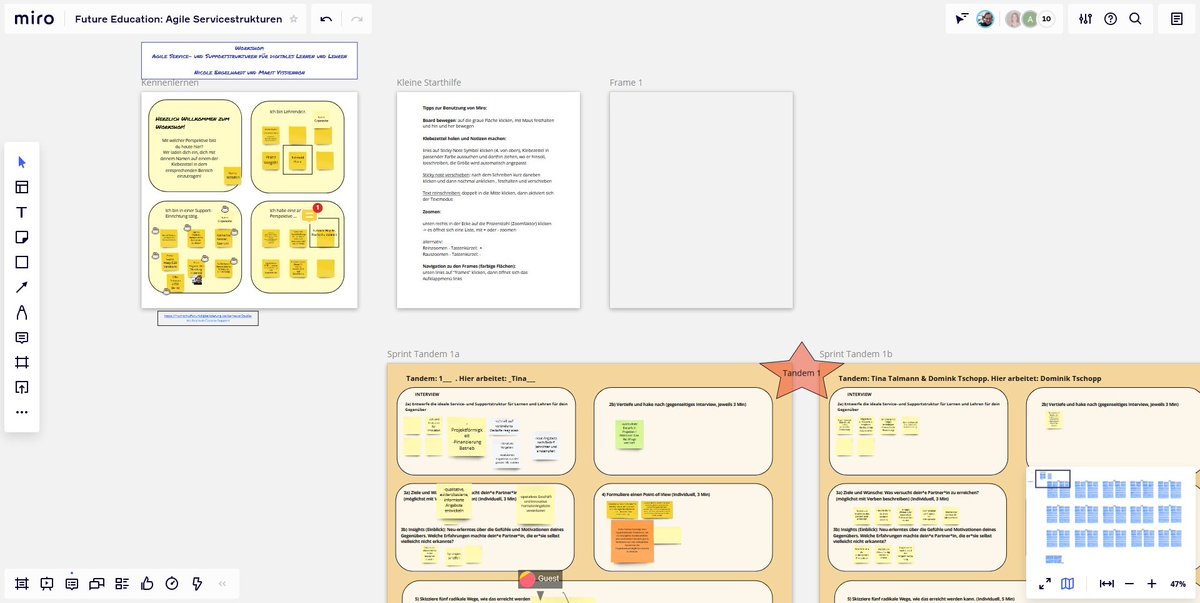The image size is (1200, 603).
Task: Select the green sticky note in section 2b
Action: (629, 434)
